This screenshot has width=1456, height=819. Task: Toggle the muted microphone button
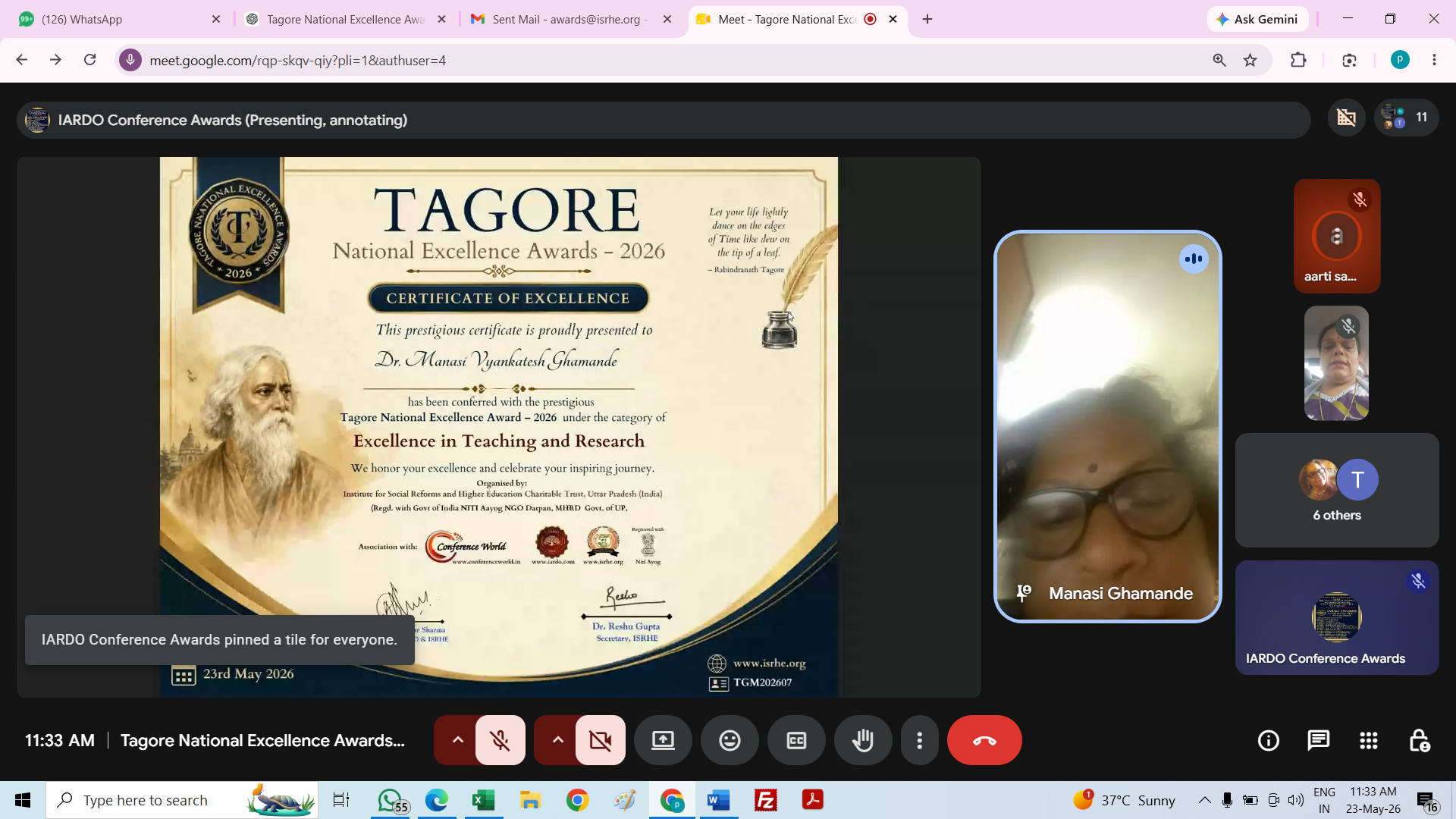(500, 740)
